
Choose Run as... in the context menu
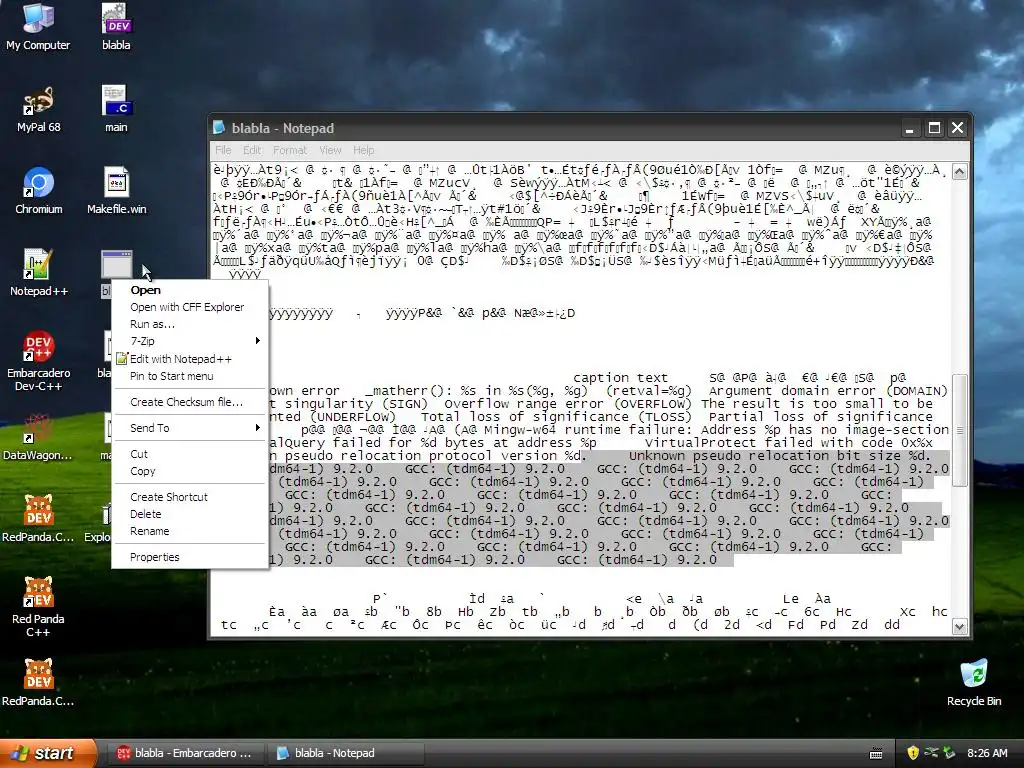pos(190,324)
